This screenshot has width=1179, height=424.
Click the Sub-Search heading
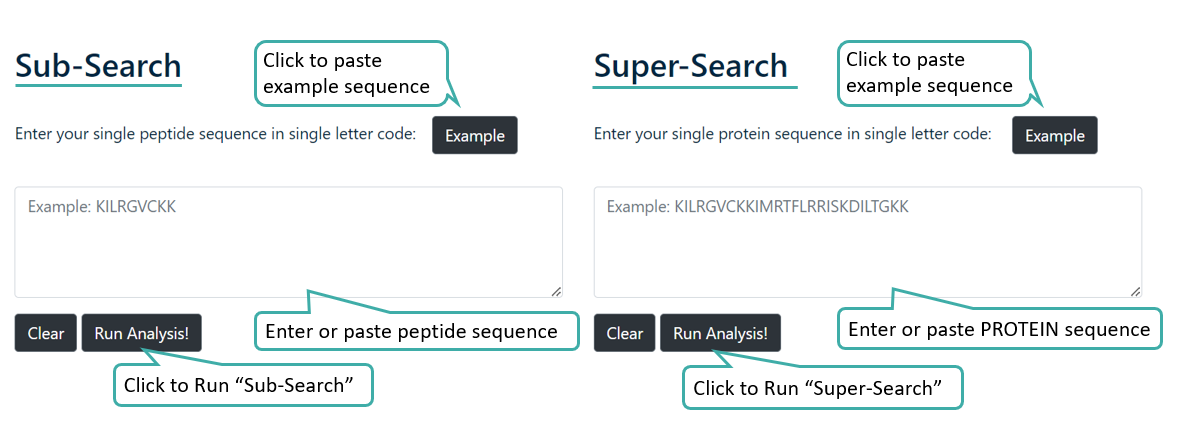click(x=98, y=66)
